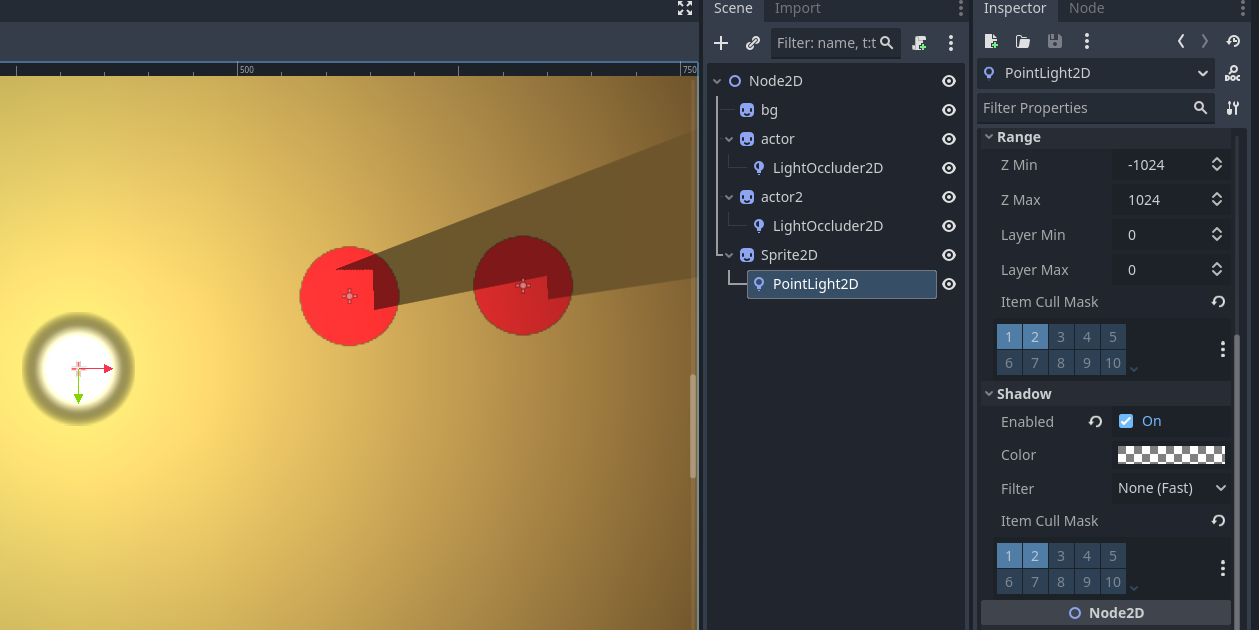Click the Instantiate Child Scene link icon

click(x=753, y=43)
